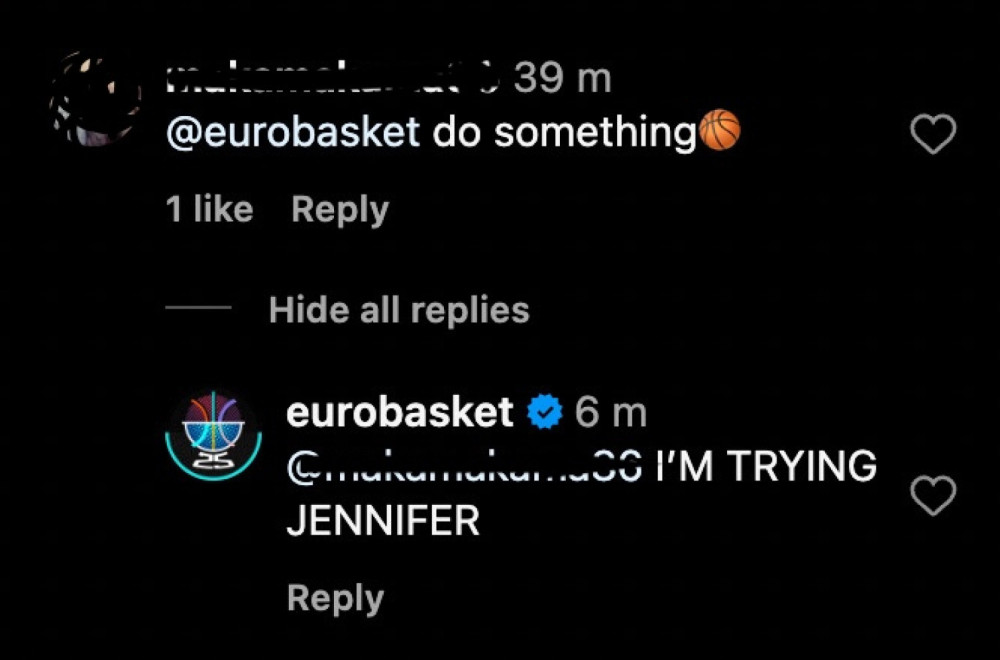The height and width of the screenshot is (660, 1000).
Task: Open the @eurobasket mention link
Action: [293, 133]
